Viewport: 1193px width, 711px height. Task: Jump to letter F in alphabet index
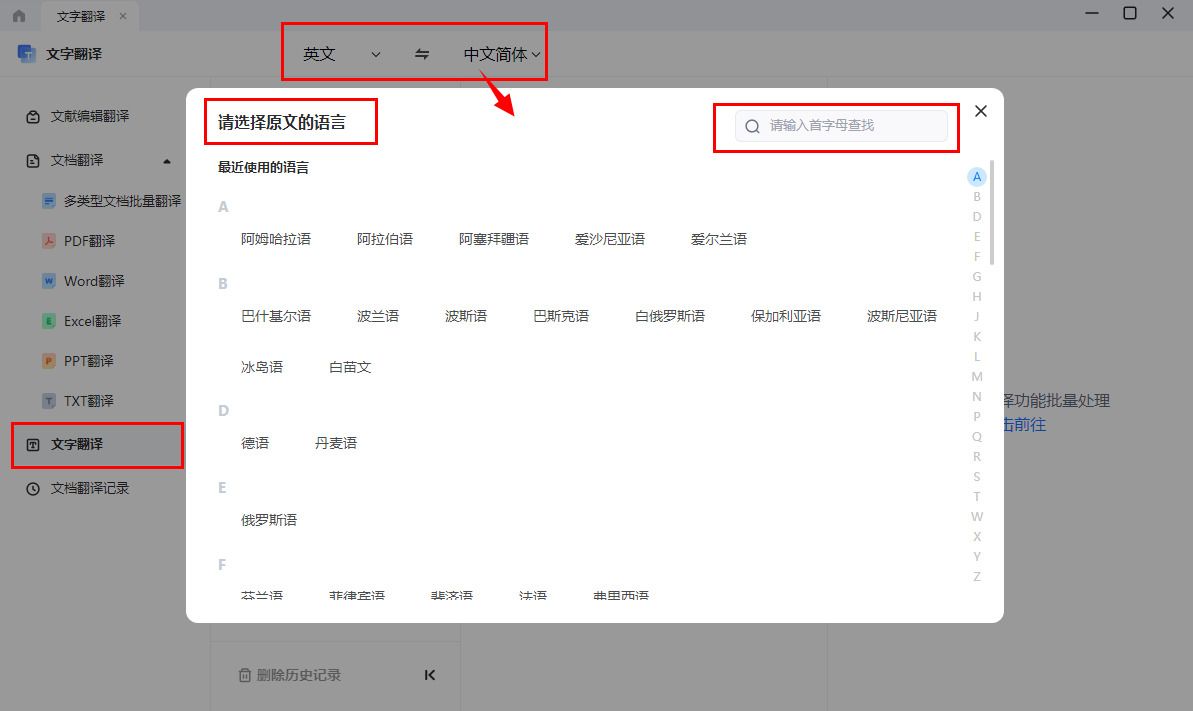(x=977, y=257)
